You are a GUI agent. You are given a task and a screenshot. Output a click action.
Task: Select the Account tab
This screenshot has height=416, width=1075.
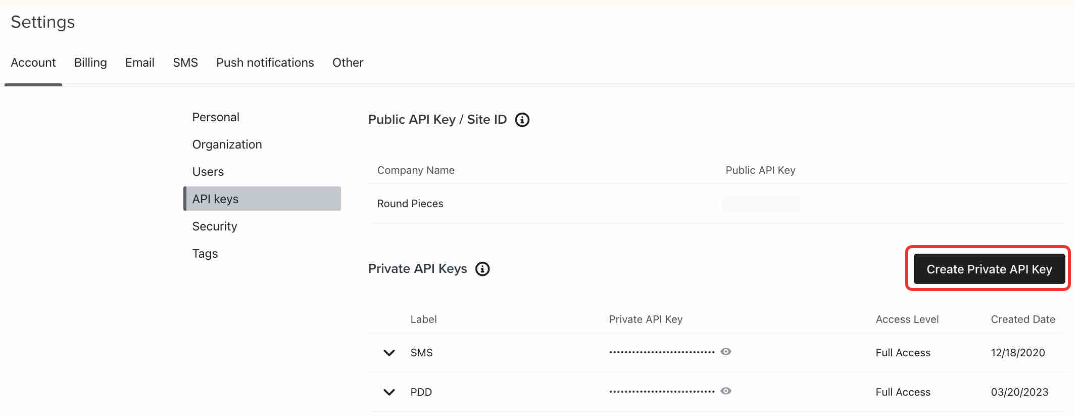pos(33,62)
